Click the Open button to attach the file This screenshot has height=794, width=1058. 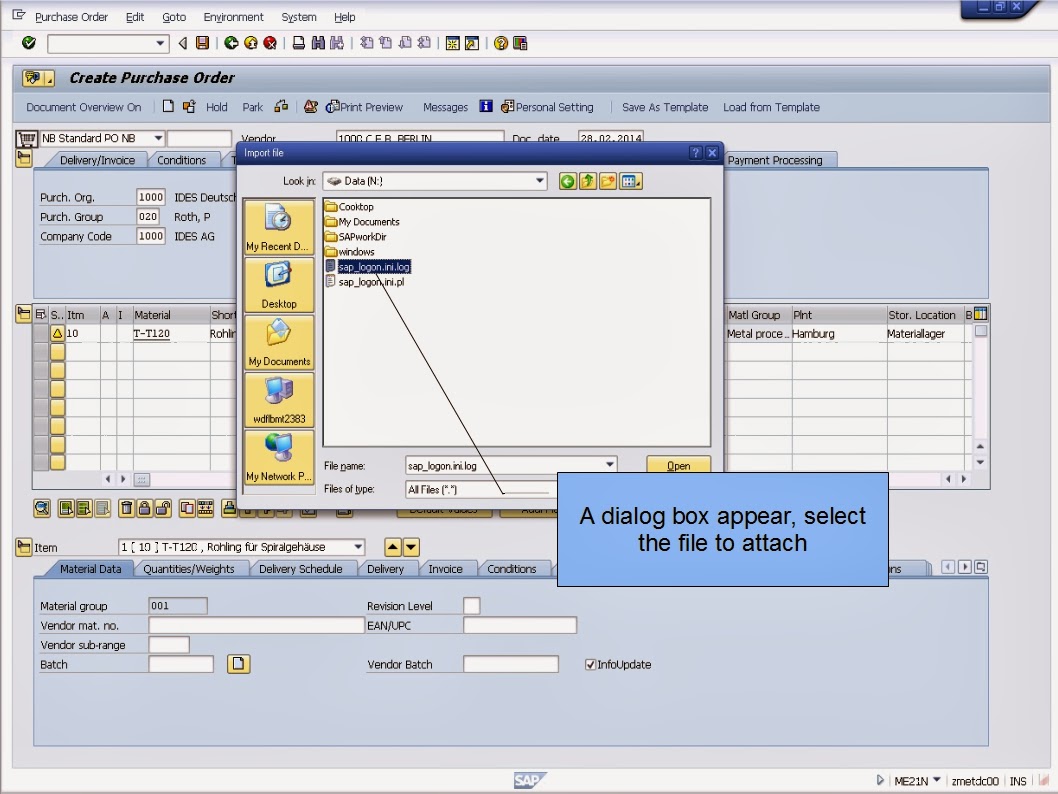pyautogui.click(x=678, y=465)
